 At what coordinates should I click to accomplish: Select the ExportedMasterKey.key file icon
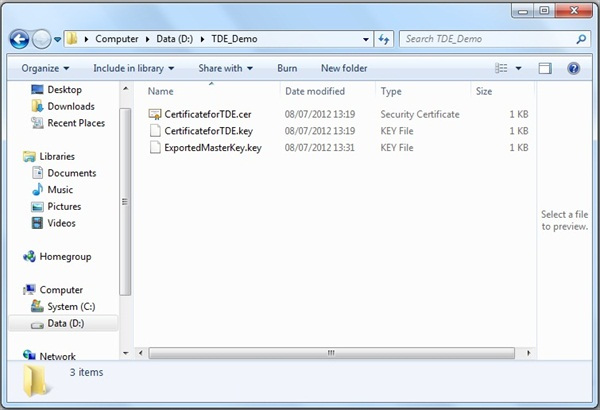[155, 148]
